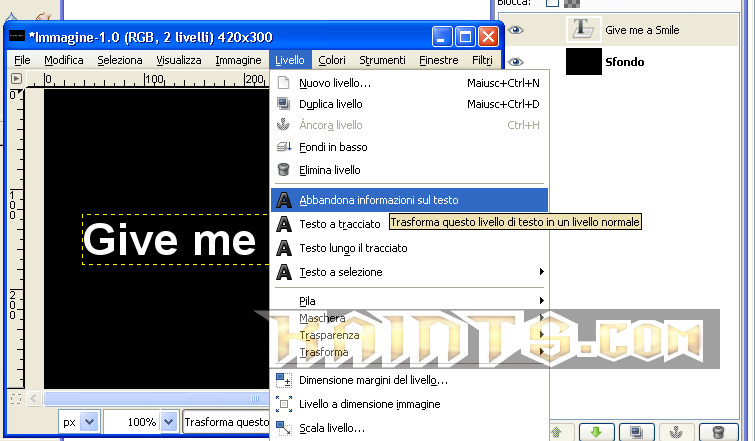The width and height of the screenshot is (755, 441).
Task: Select the black Sfondo layer thumbnail
Action: tap(584, 61)
